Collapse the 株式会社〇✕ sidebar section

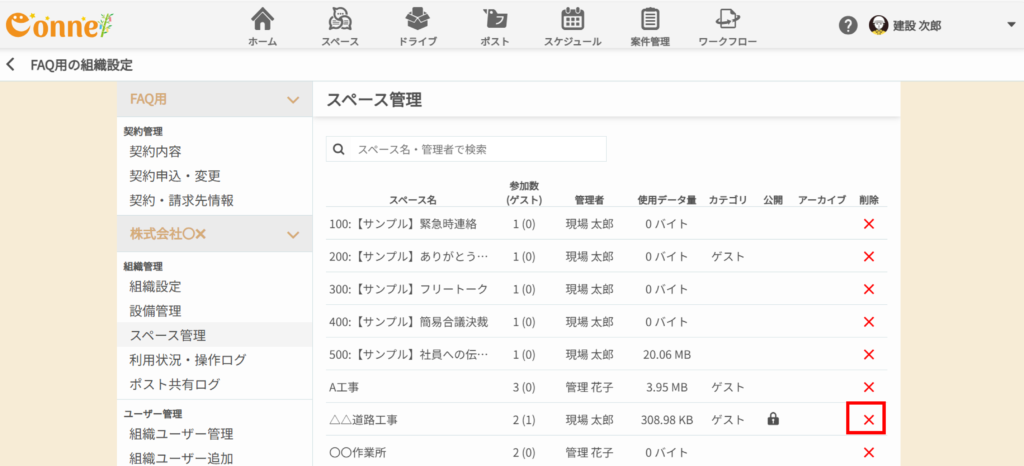tap(293, 234)
